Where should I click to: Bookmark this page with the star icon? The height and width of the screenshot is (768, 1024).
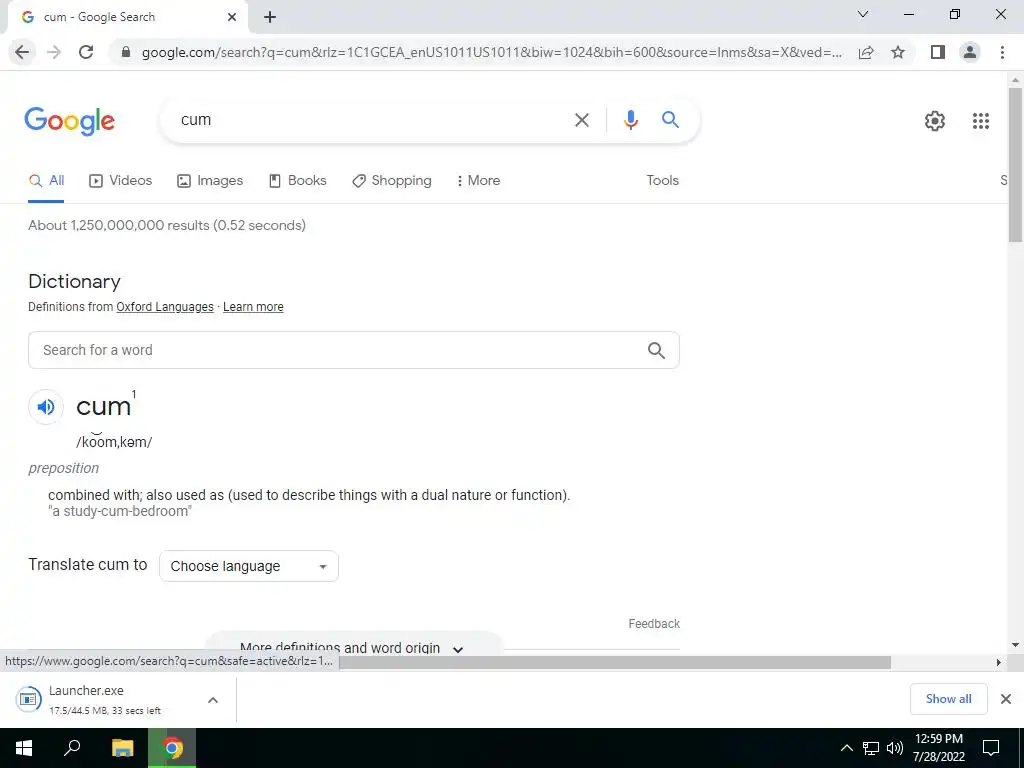898,52
